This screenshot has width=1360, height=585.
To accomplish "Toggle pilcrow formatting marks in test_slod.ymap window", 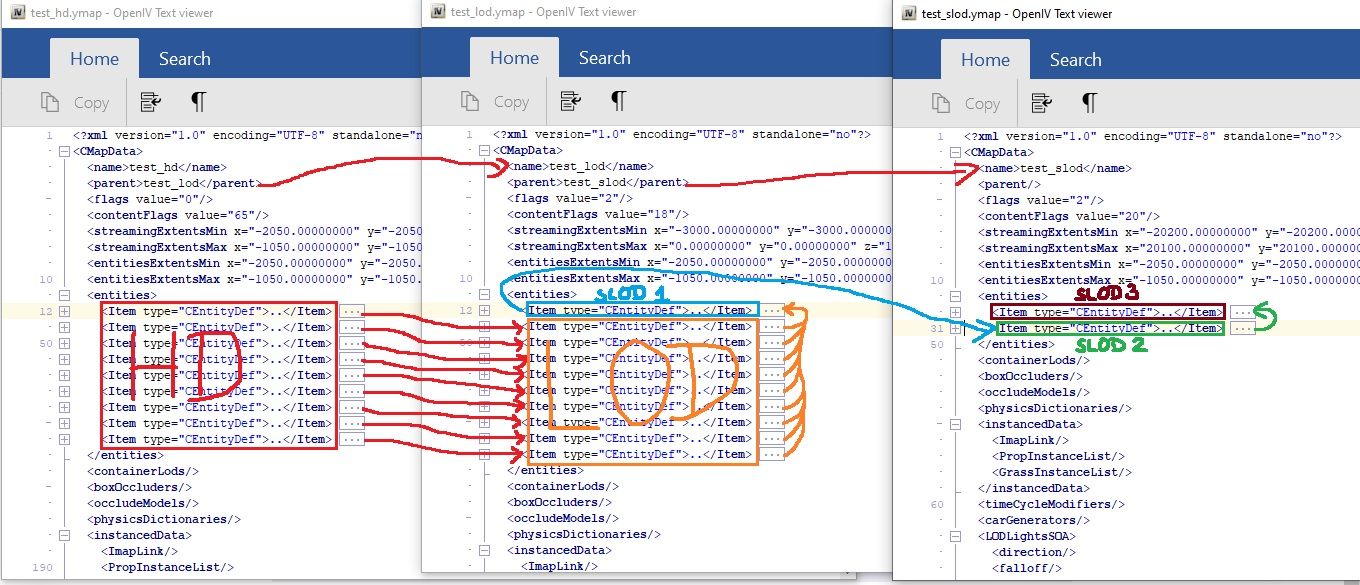I will pyautogui.click(x=1089, y=102).
